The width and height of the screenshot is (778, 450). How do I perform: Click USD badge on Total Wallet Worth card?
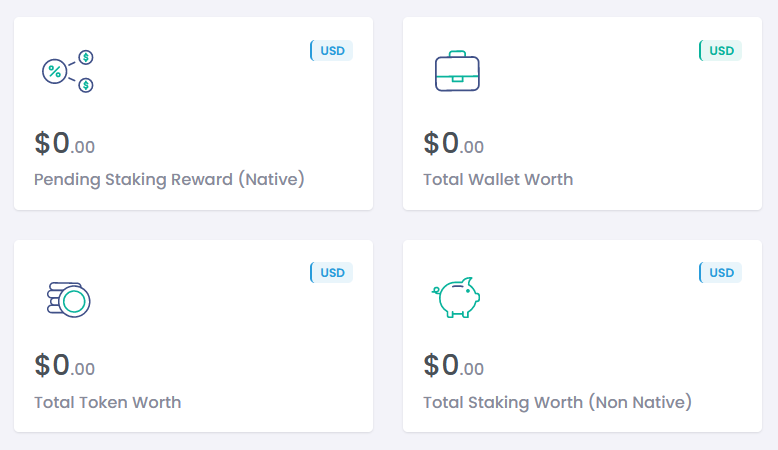[720, 50]
